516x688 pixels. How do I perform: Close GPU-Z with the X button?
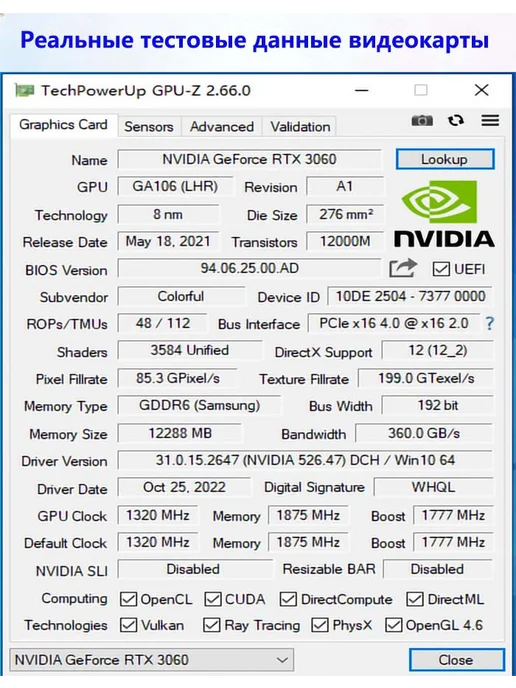pos(482,90)
